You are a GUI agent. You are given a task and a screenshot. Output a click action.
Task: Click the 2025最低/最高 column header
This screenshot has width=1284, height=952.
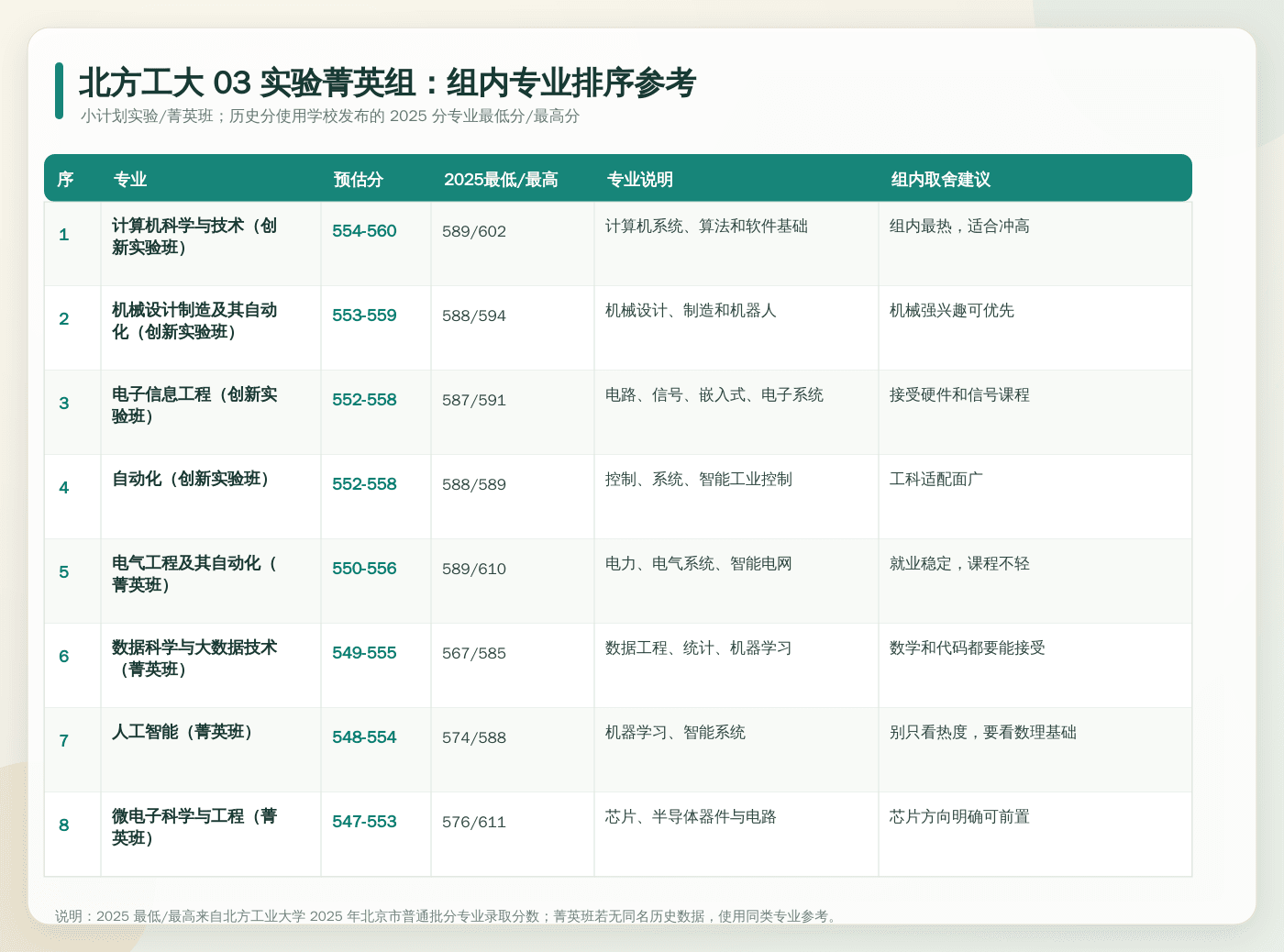[501, 180]
